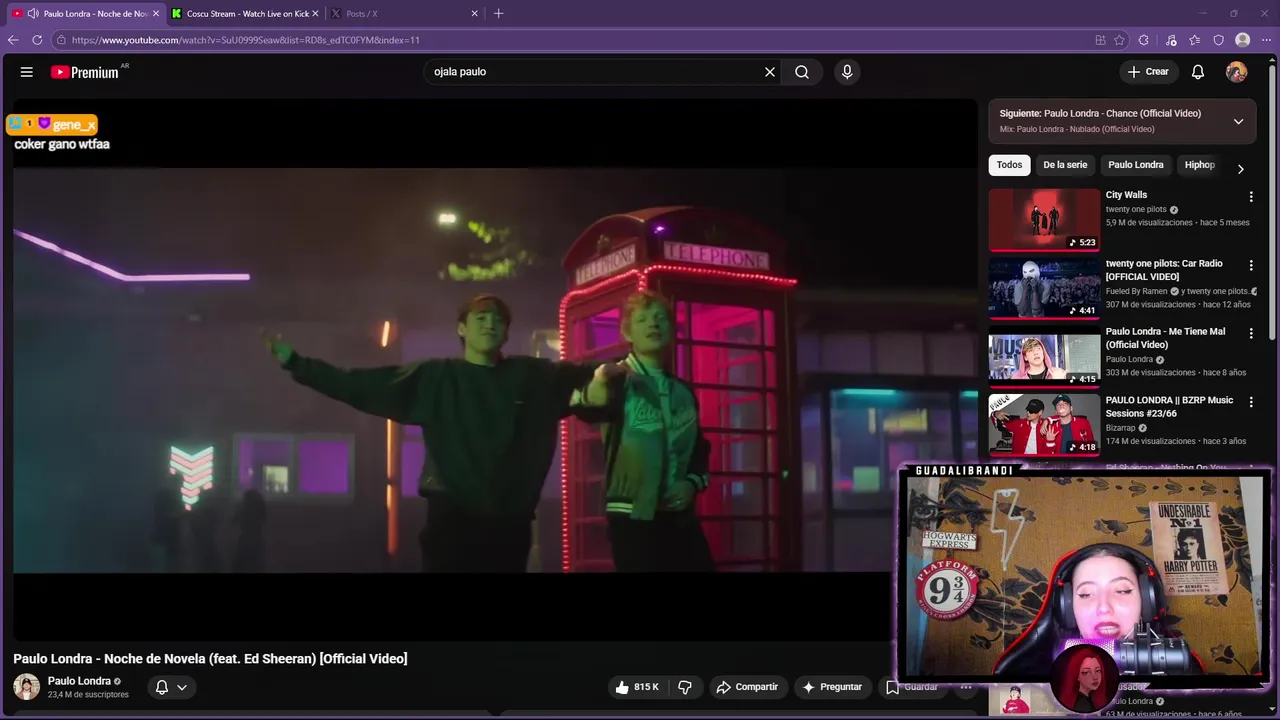Show more filter chips with right arrow
Viewport: 1280px width, 720px height.
tap(1240, 168)
